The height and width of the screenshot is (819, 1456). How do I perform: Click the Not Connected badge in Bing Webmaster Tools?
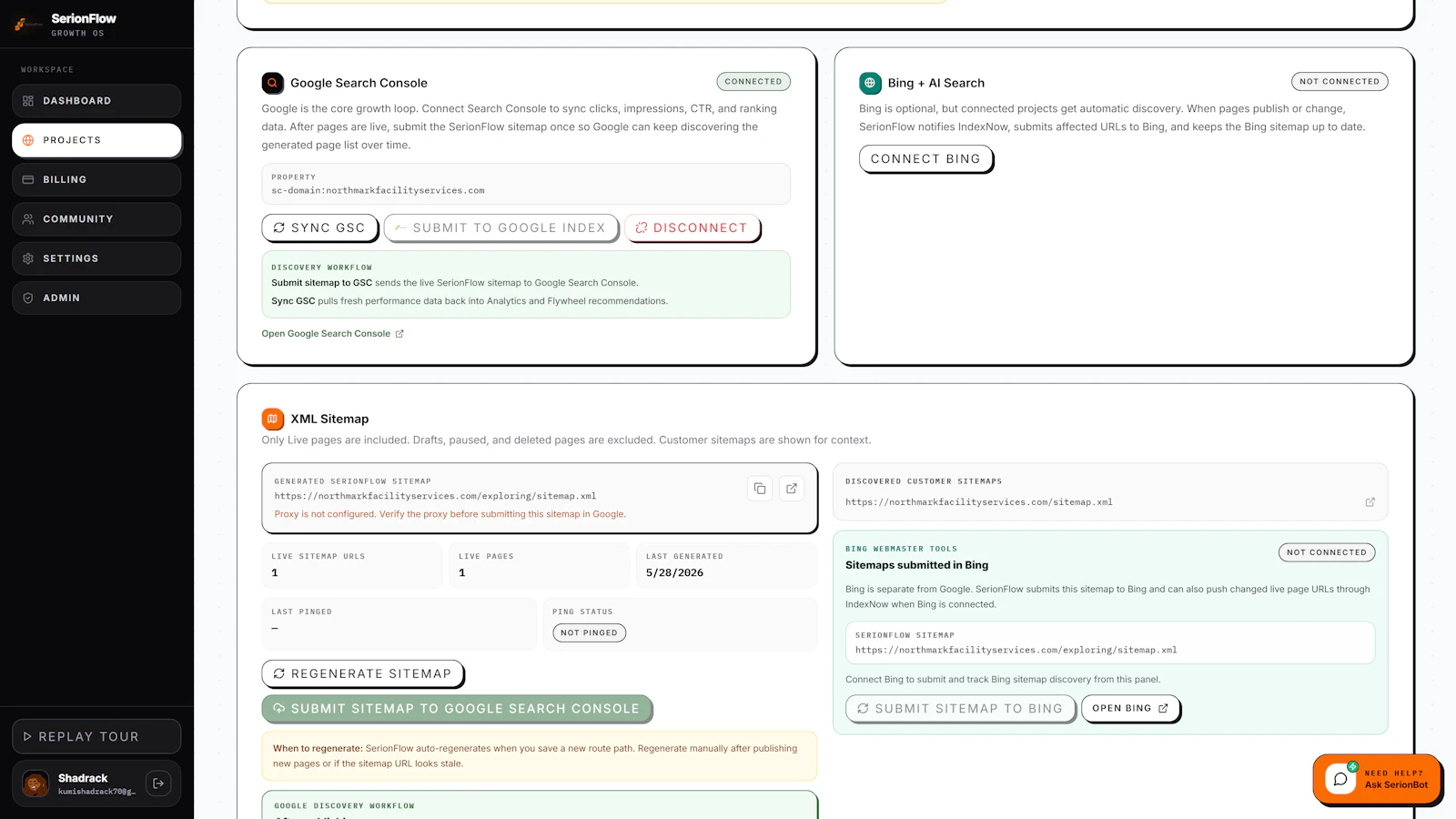coord(1327,552)
